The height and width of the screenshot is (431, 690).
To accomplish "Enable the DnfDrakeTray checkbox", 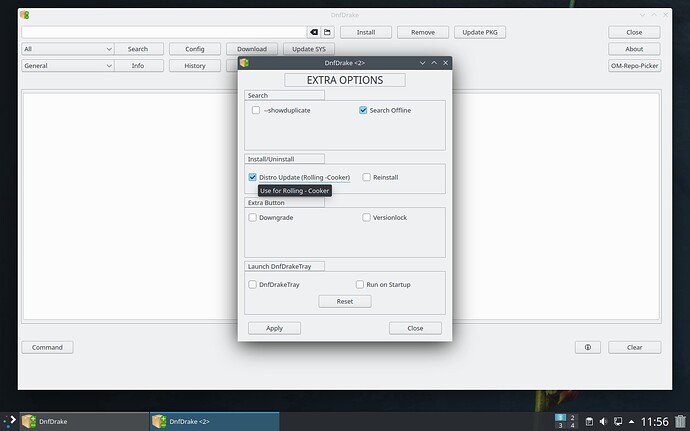I will tap(252, 284).
